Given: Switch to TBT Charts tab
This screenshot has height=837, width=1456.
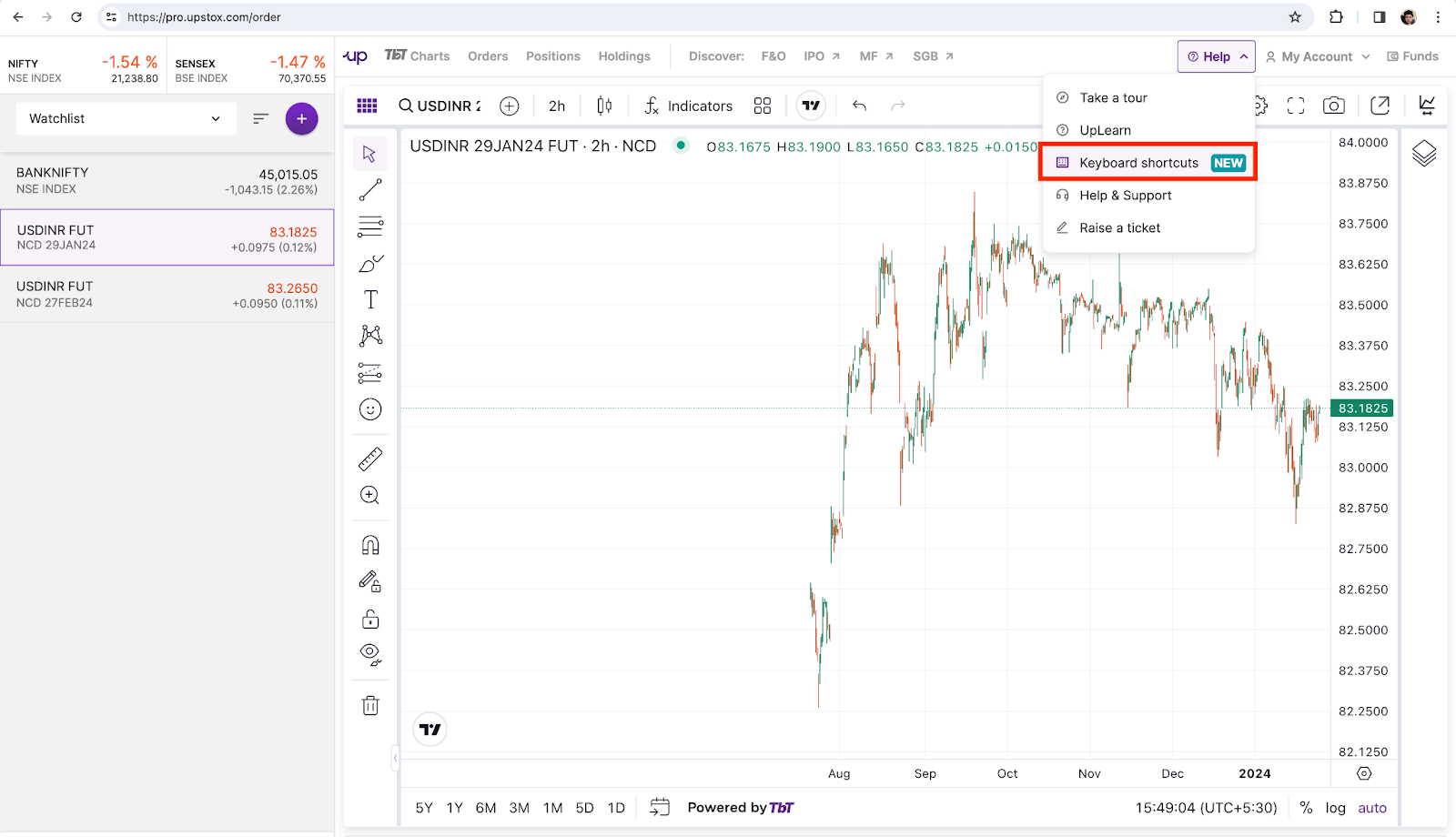Looking at the screenshot, I should click(x=417, y=56).
